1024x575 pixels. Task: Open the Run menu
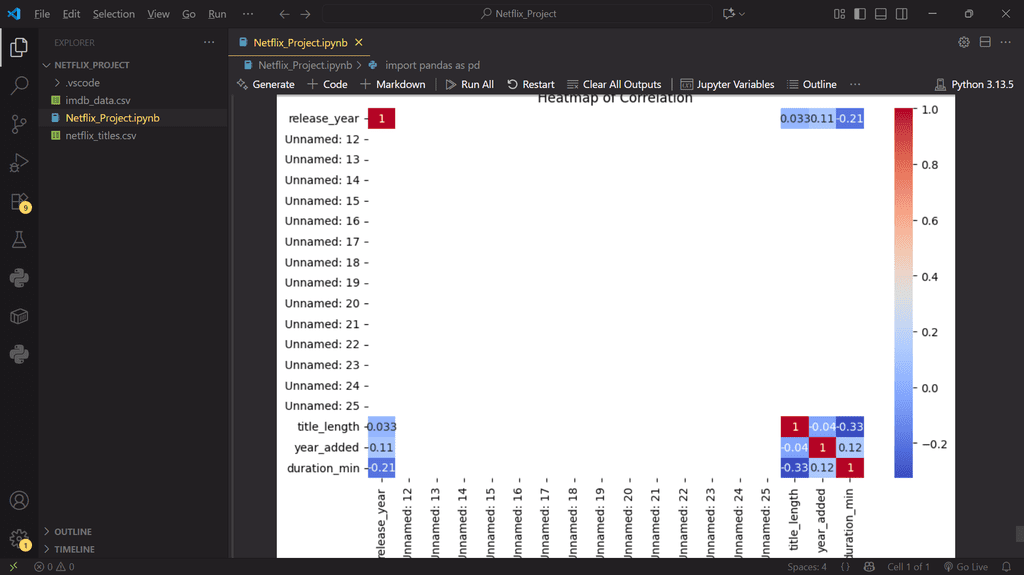pyautogui.click(x=217, y=14)
